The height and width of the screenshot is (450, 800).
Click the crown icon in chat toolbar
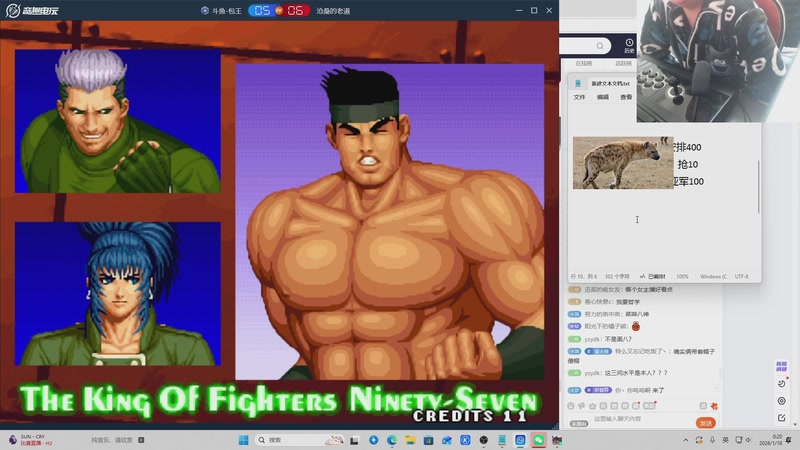592,406
